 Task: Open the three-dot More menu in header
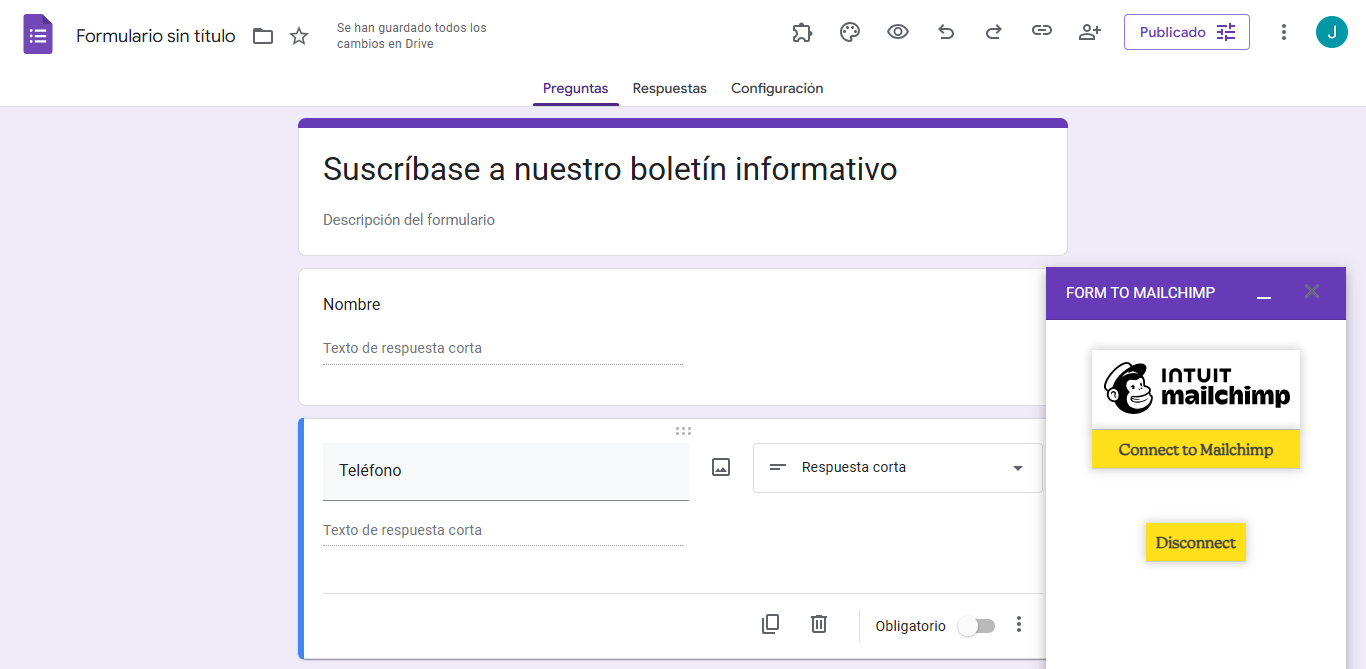click(x=1284, y=32)
